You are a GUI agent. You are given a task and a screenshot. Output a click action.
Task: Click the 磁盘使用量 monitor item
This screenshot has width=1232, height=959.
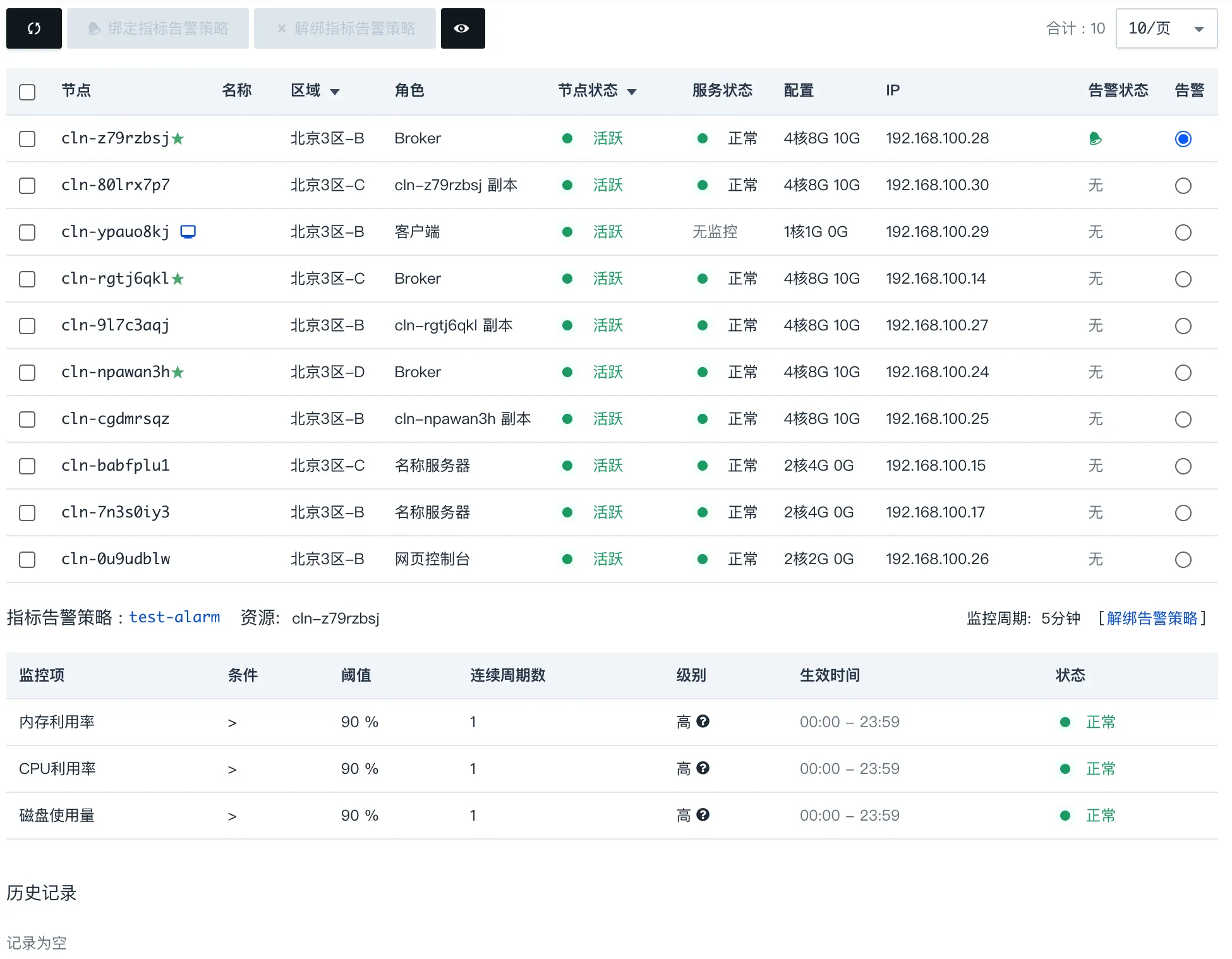(57, 816)
